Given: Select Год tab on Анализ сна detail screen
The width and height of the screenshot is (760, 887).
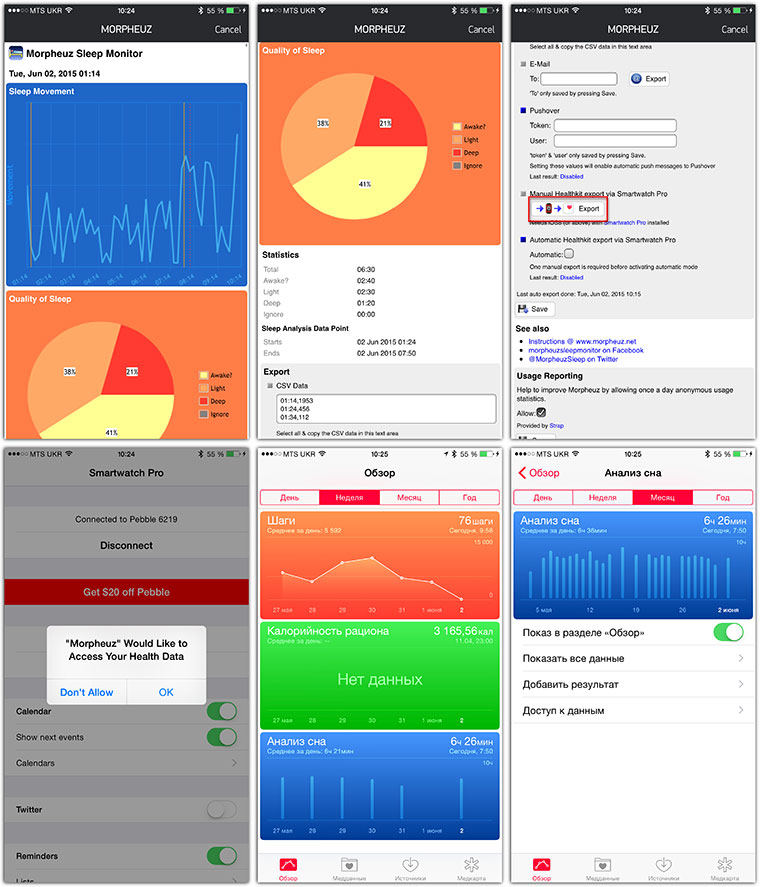Looking at the screenshot, I should (723, 497).
